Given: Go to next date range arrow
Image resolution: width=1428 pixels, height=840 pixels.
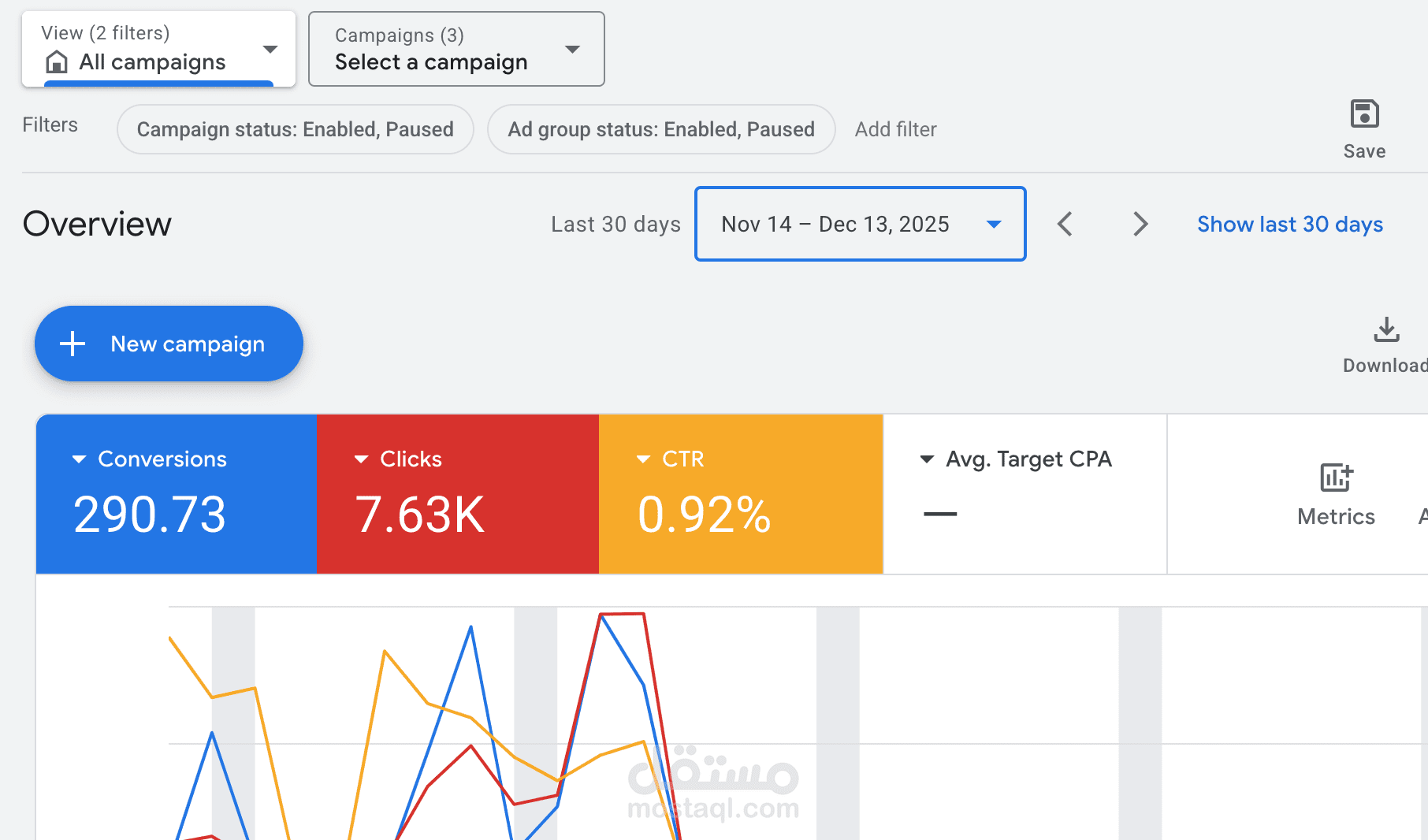Looking at the screenshot, I should [x=1140, y=224].
